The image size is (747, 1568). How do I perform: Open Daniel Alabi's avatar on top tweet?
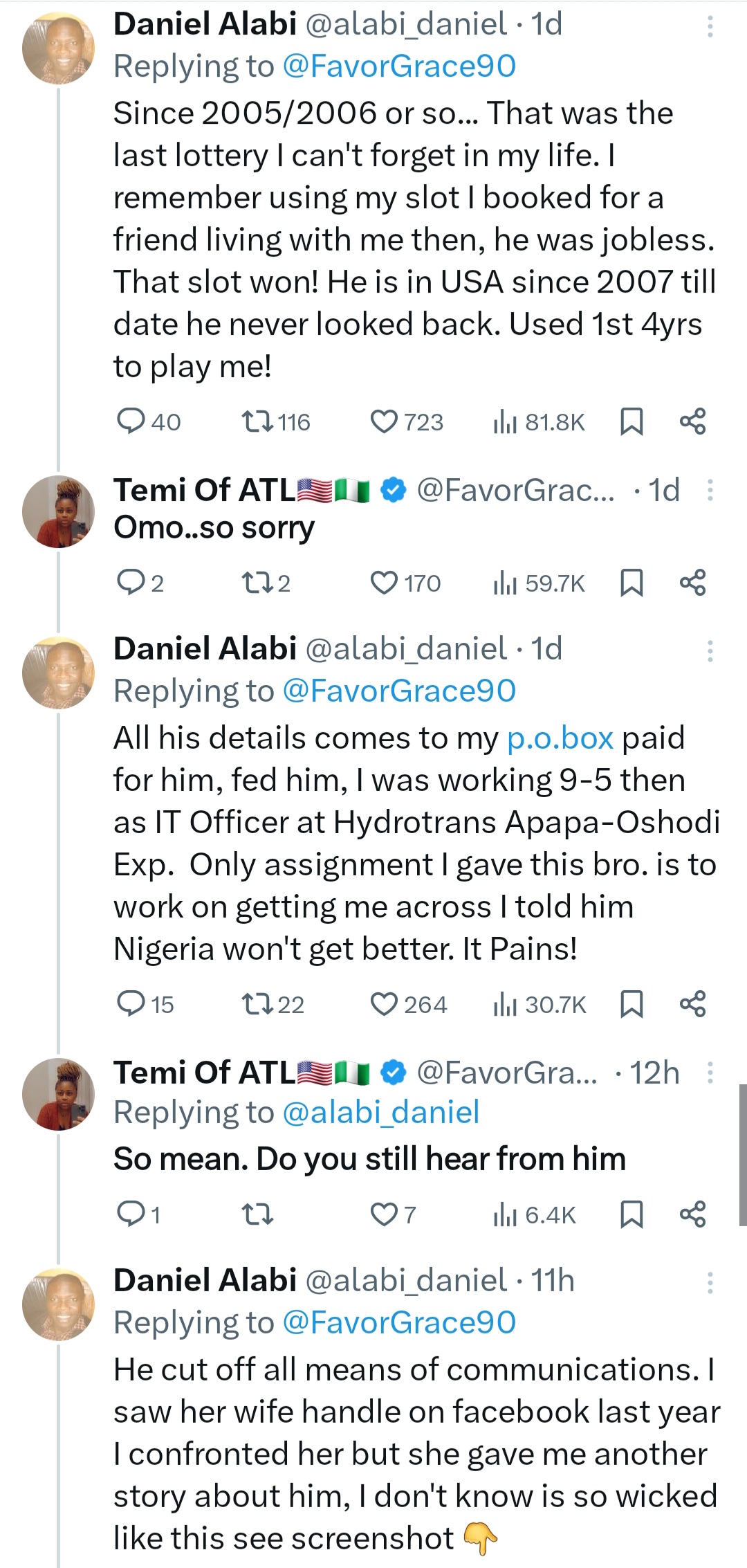point(59,48)
